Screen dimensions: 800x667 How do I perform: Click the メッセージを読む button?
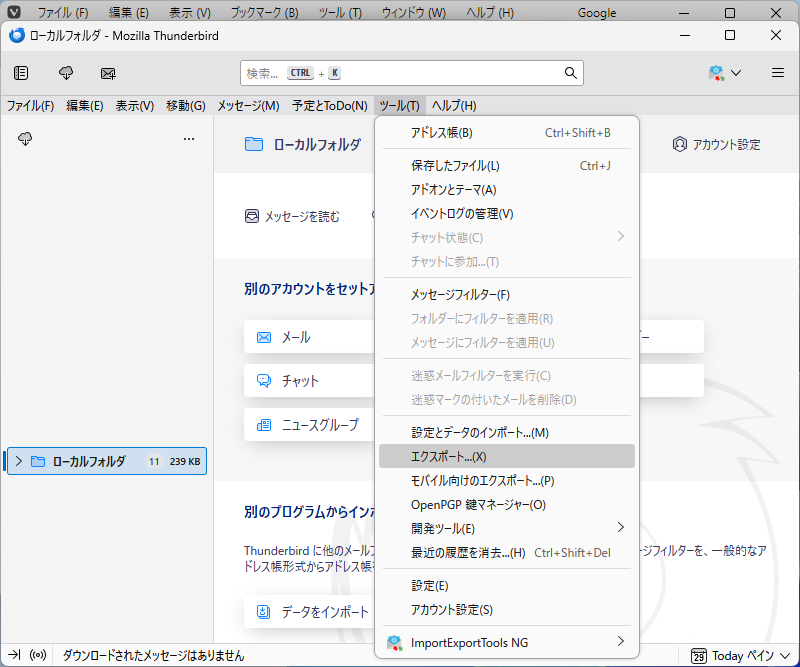pos(292,216)
